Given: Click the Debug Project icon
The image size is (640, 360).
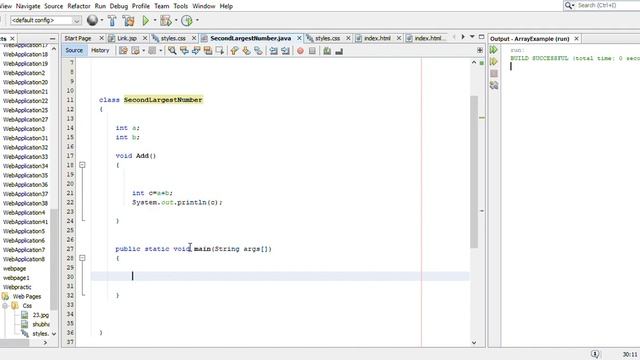Looking at the screenshot, I should coord(166,20).
